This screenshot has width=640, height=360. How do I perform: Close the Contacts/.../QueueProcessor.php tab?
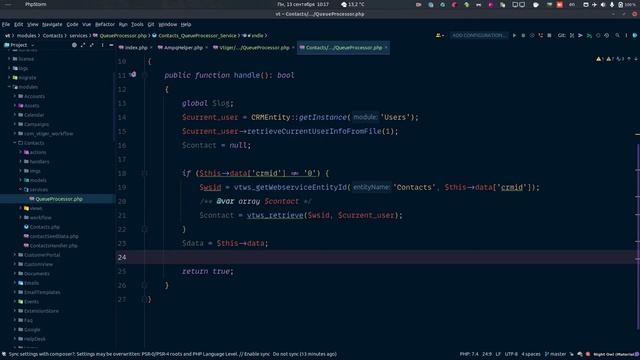click(386, 48)
